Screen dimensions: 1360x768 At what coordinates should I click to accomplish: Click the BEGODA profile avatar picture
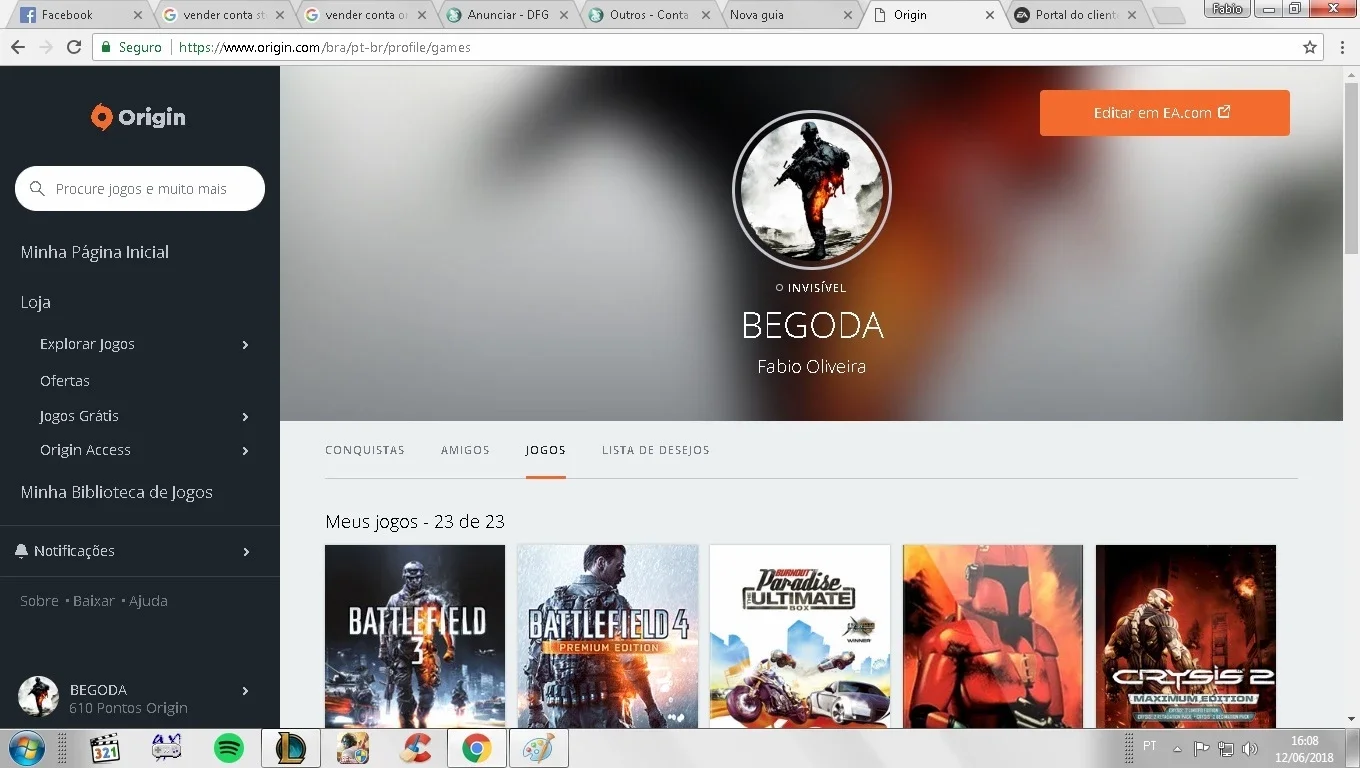pyautogui.click(x=811, y=190)
